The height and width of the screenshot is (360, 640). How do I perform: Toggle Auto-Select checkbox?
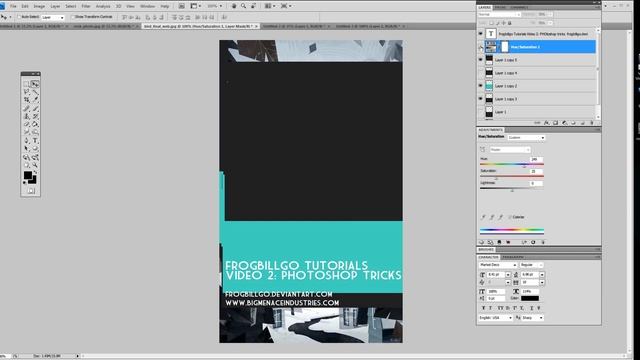pos(19,17)
